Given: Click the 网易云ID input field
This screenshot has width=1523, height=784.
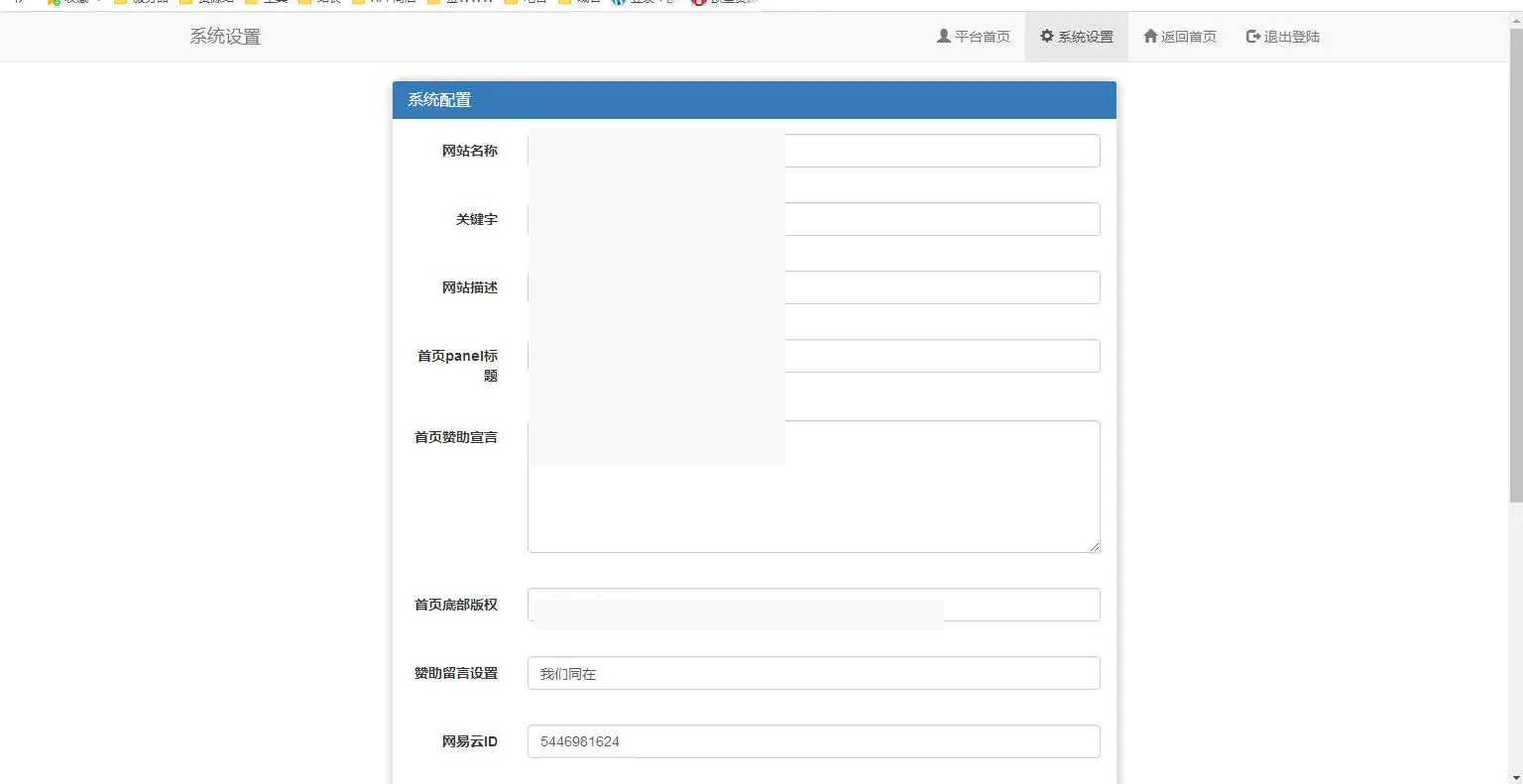Looking at the screenshot, I should click(813, 740).
